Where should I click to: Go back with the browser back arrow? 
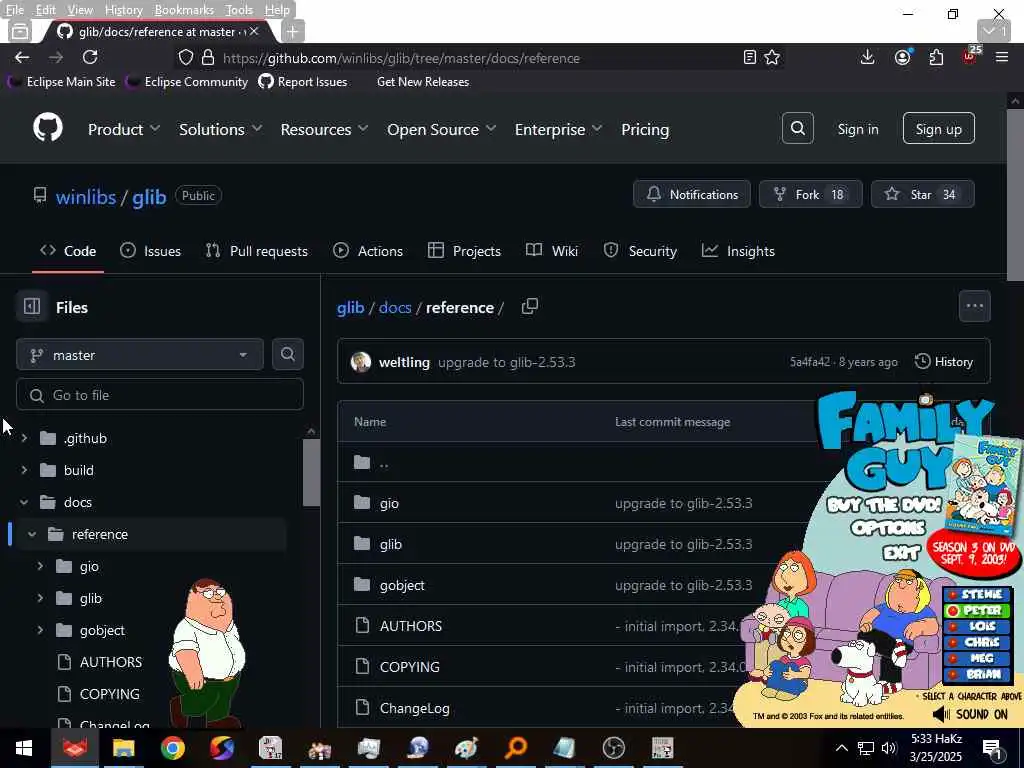tap(22, 57)
